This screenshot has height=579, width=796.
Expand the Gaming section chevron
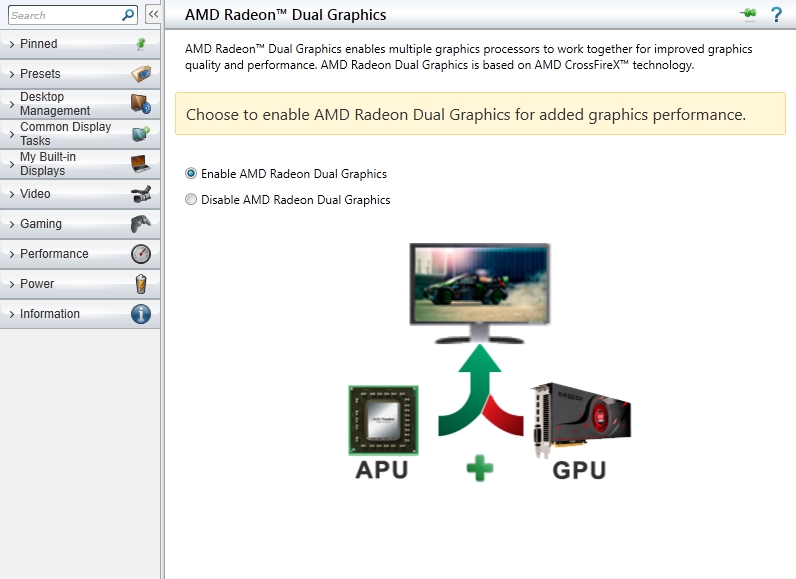[12, 224]
